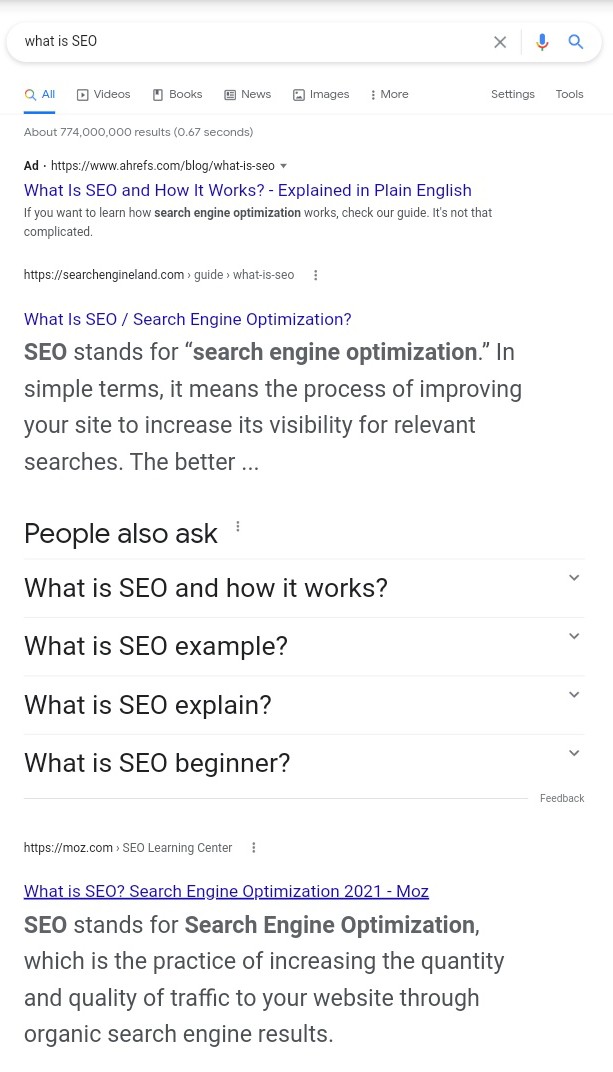This screenshot has width=613, height=1072.
Task: Open "What is SEO? Search Engine Optimization 2021 - Moz"
Action: (x=226, y=891)
